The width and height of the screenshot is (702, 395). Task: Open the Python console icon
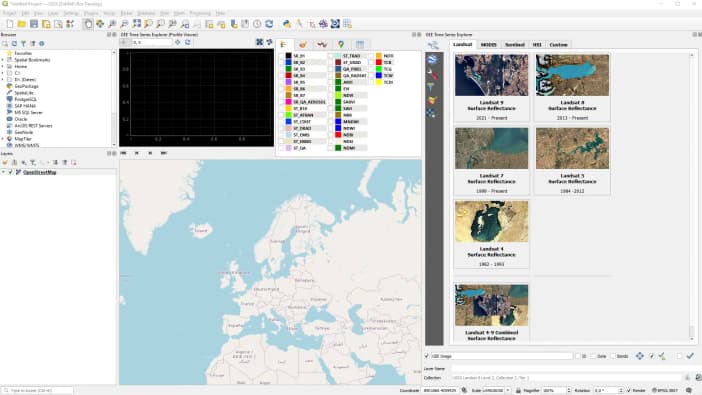click(x=287, y=24)
